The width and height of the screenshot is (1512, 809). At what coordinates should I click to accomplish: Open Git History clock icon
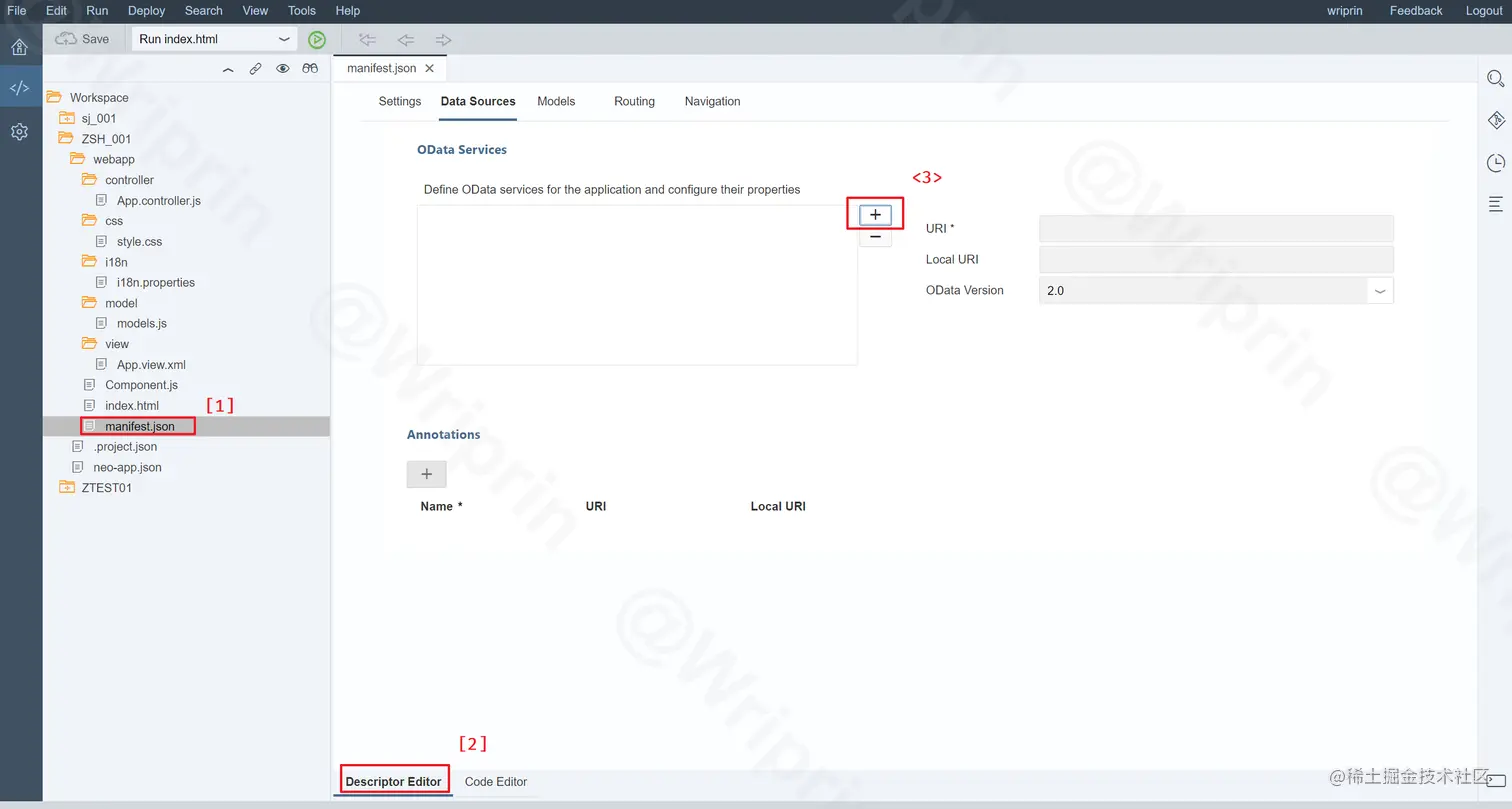(1496, 162)
